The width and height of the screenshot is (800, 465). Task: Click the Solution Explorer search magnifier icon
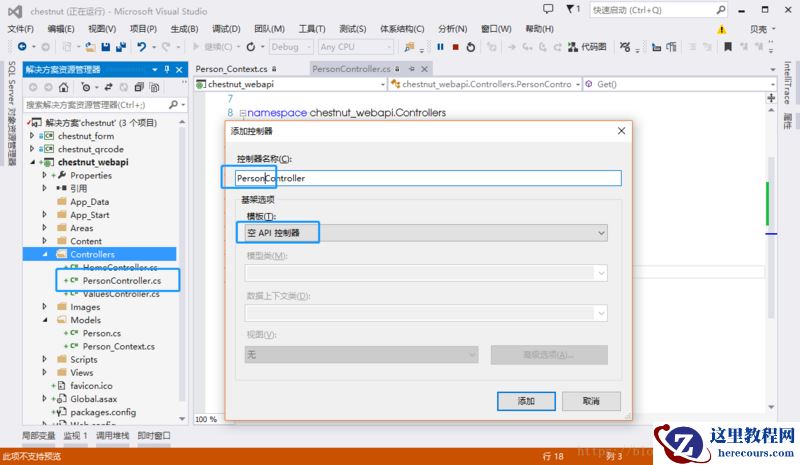pyautogui.click(x=173, y=105)
